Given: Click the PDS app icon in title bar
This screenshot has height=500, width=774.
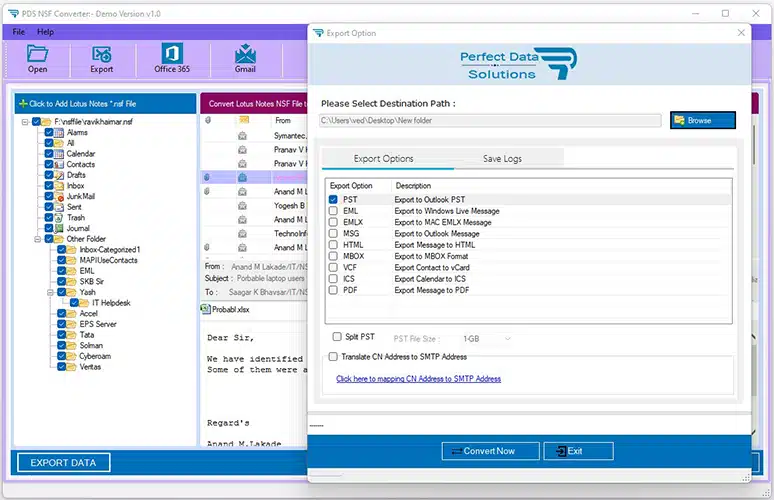Looking at the screenshot, I should tap(13, 13).
